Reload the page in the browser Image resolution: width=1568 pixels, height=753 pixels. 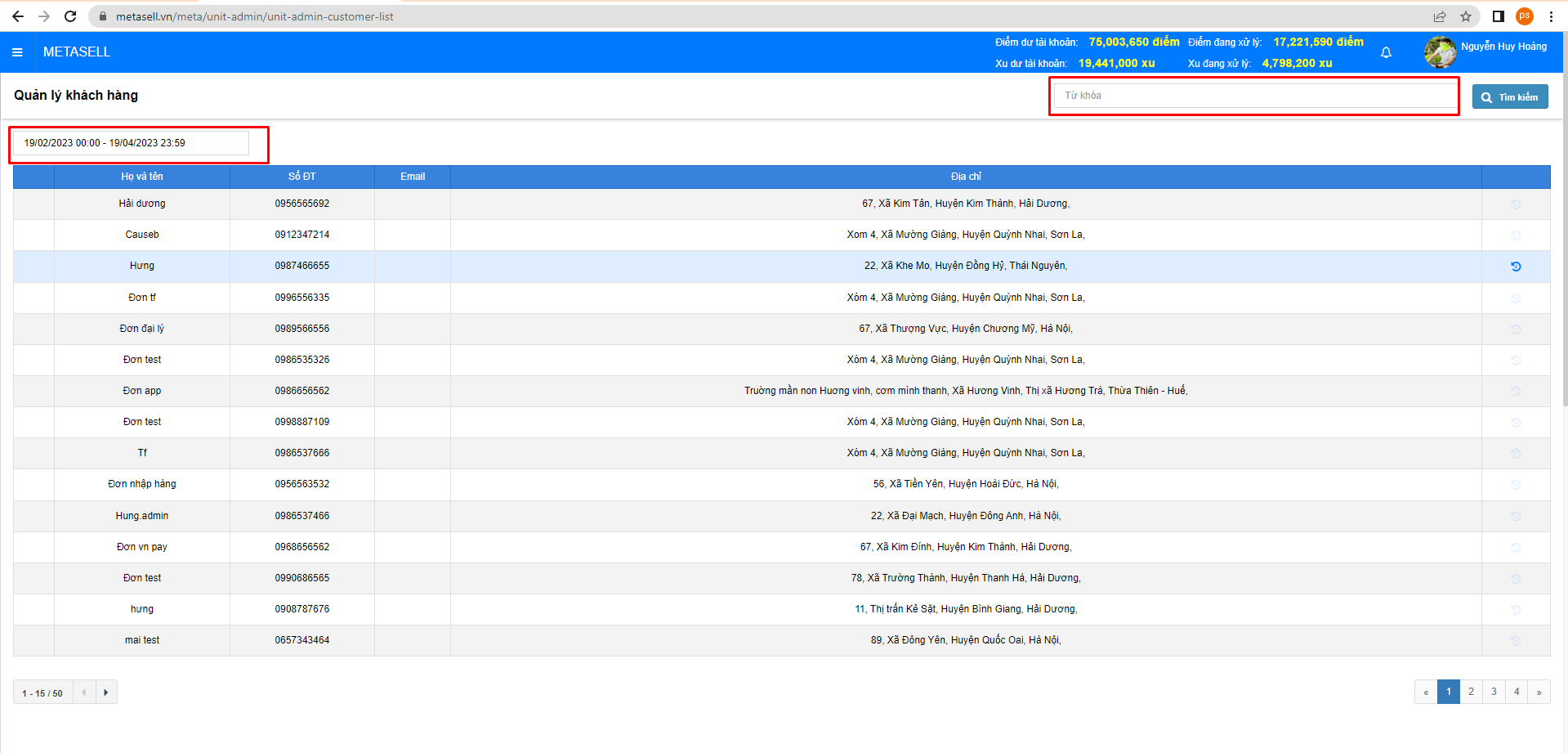coord(70,16)
